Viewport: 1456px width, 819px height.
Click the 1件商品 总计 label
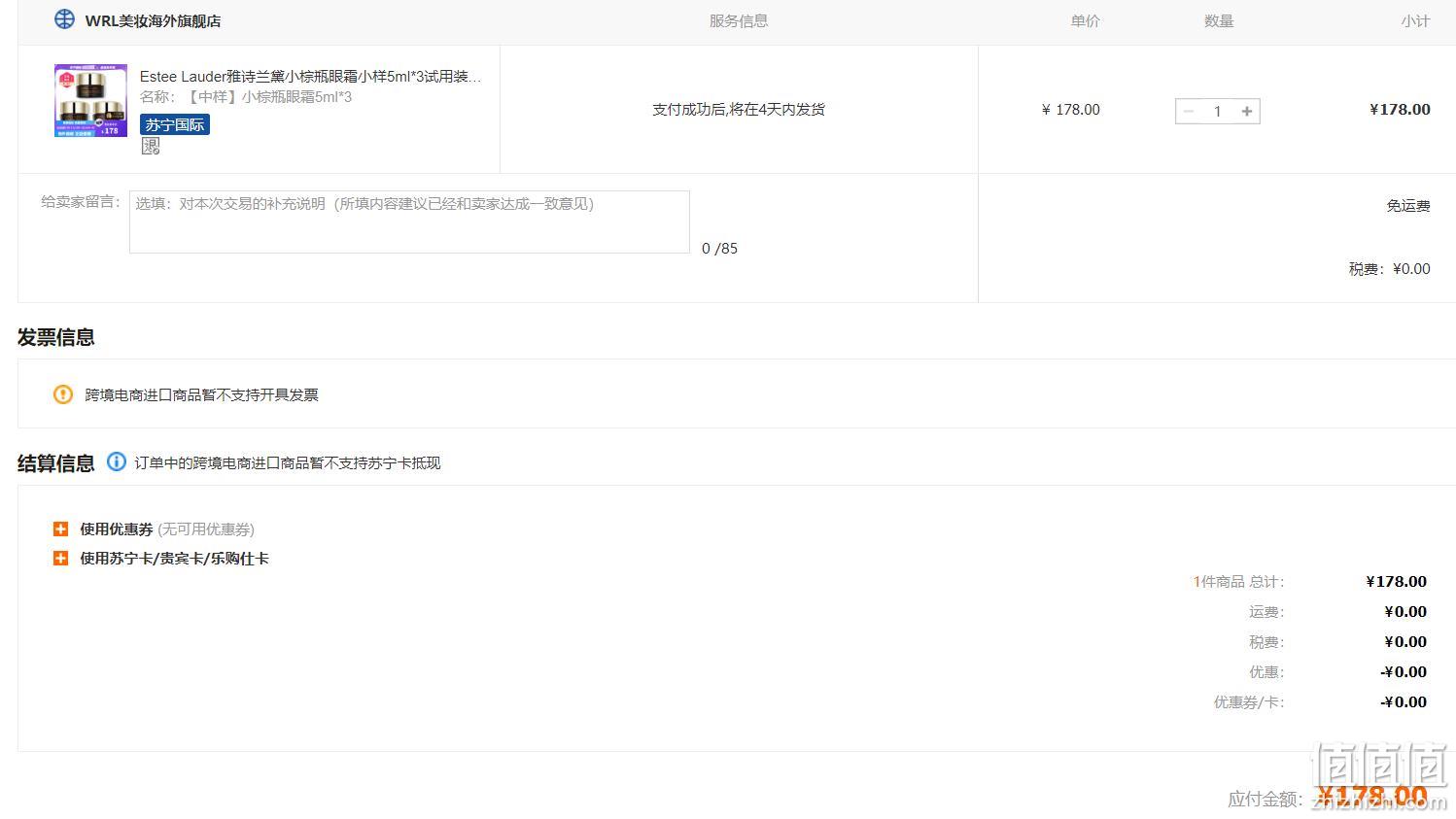[1238, 581]
